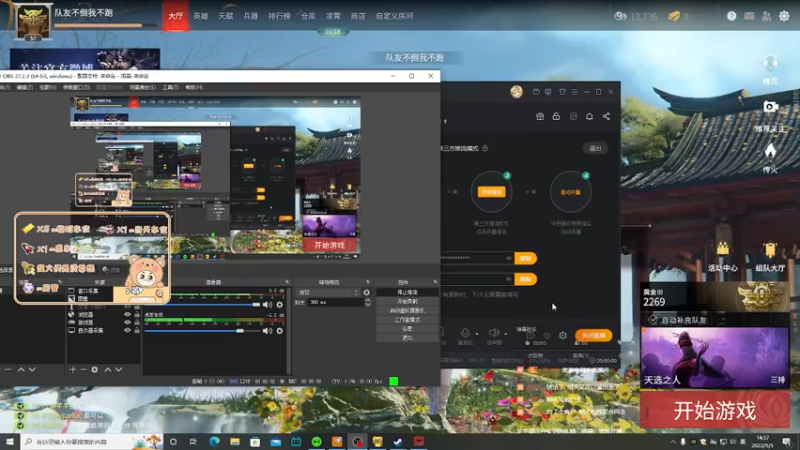
Task: Open streaming companion settings gear
Action: coord(563,335)
